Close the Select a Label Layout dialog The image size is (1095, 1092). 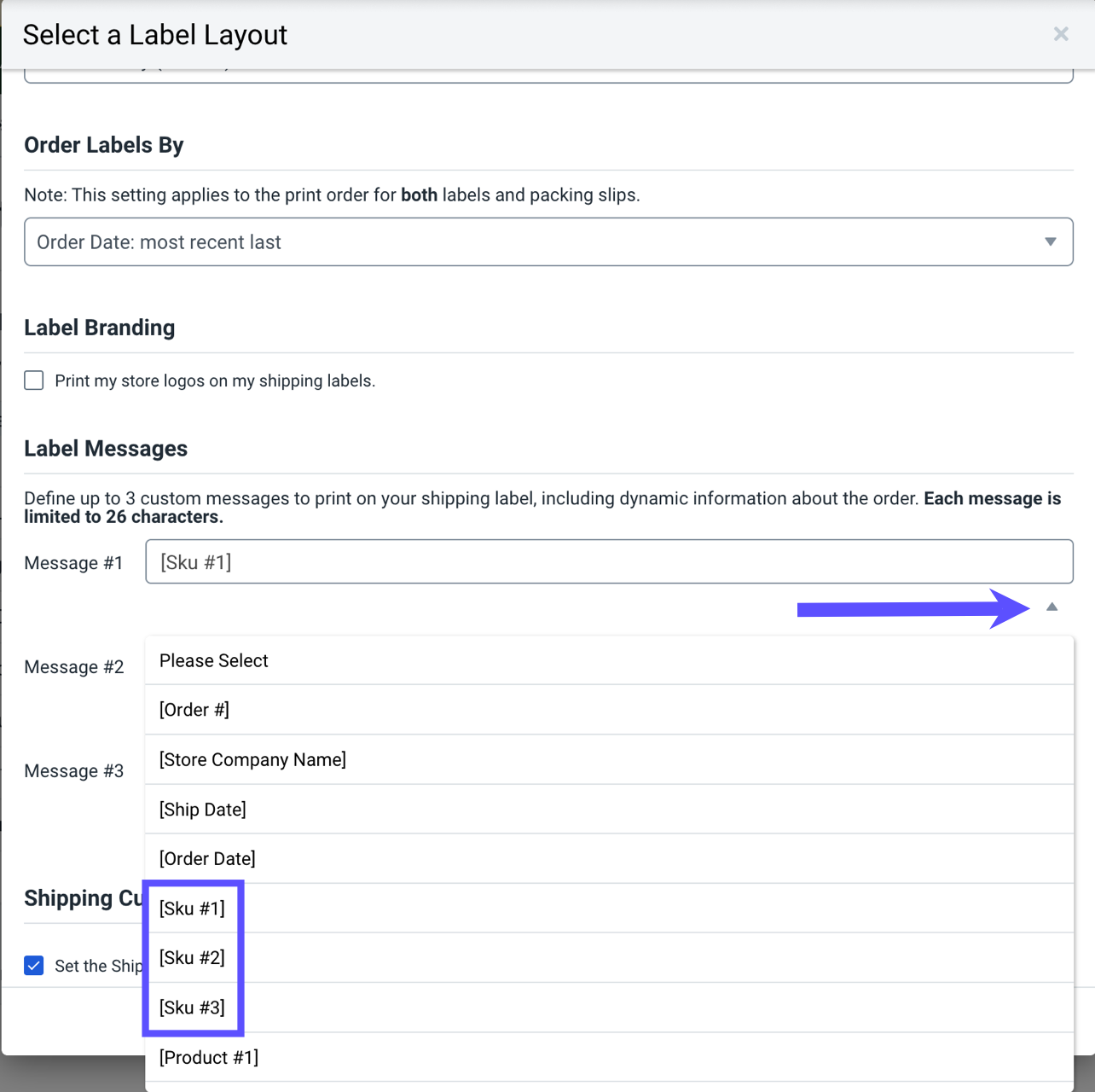tap(1060, 34)
